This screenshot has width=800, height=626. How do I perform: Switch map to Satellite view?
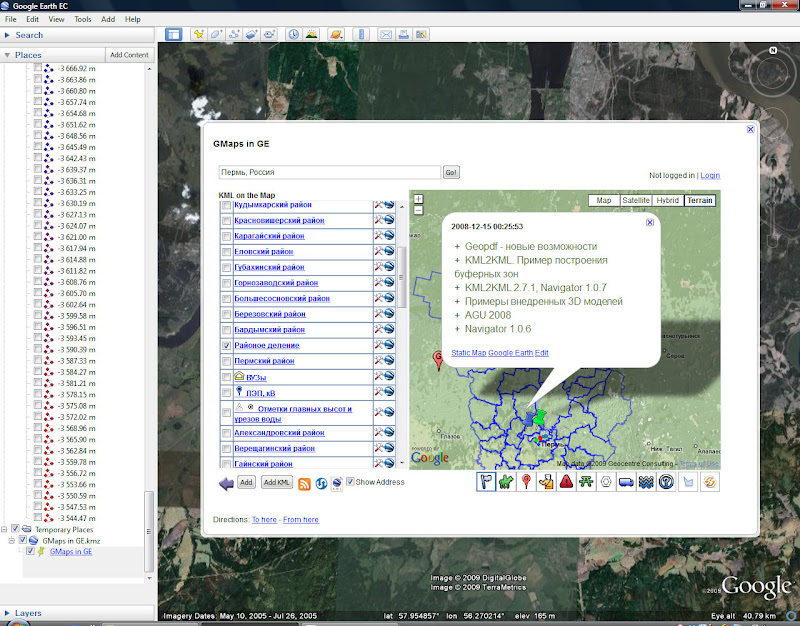tap(636, 201)
